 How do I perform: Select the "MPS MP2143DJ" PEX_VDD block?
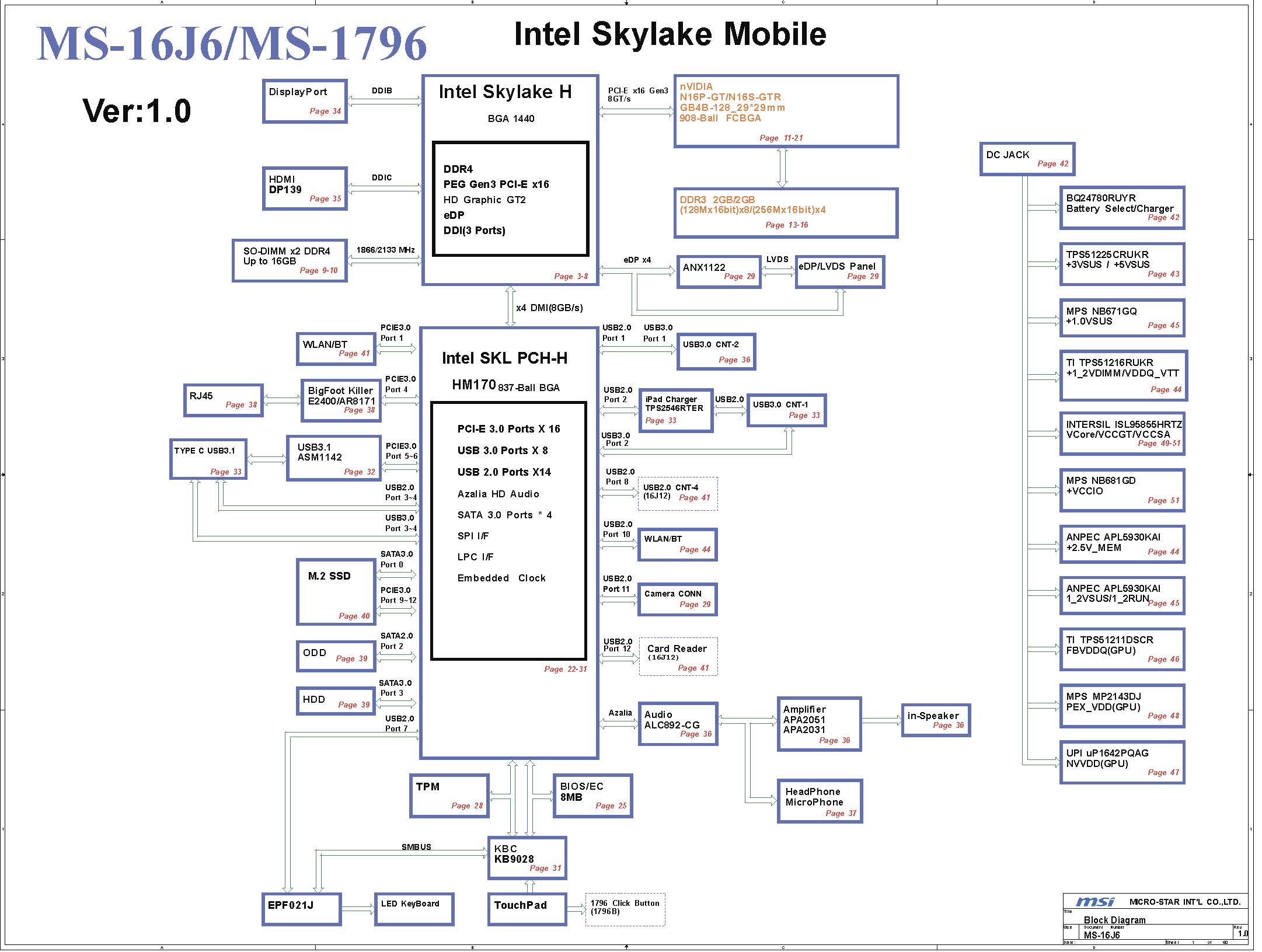pyautogui.click(x=1122, y=706)
